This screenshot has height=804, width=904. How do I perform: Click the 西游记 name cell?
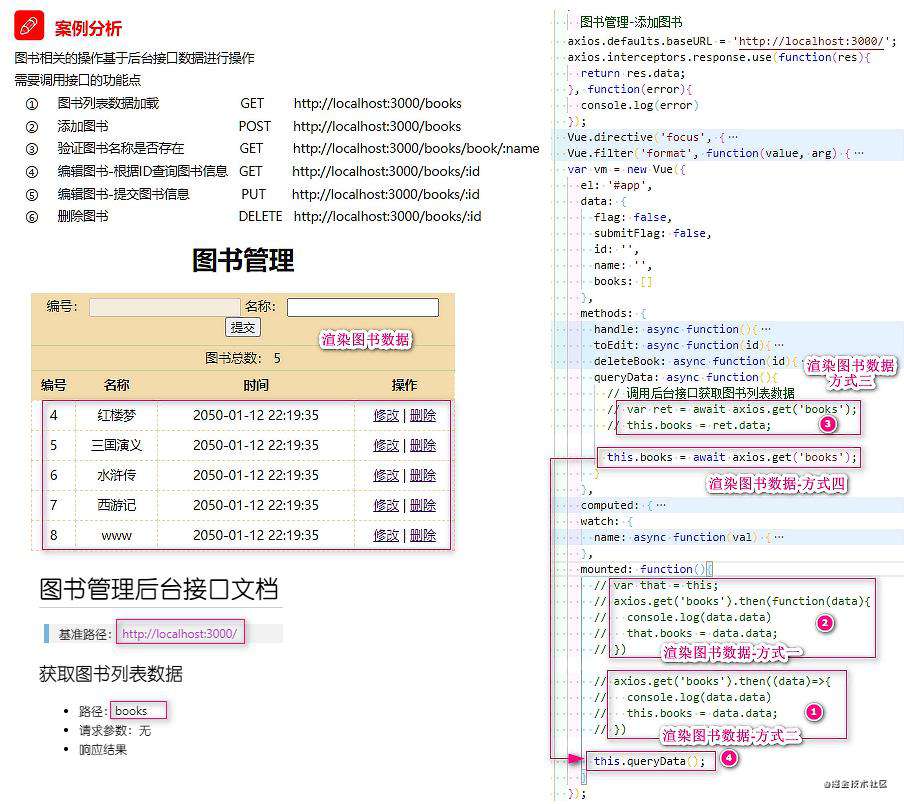(x=116, y=505)
